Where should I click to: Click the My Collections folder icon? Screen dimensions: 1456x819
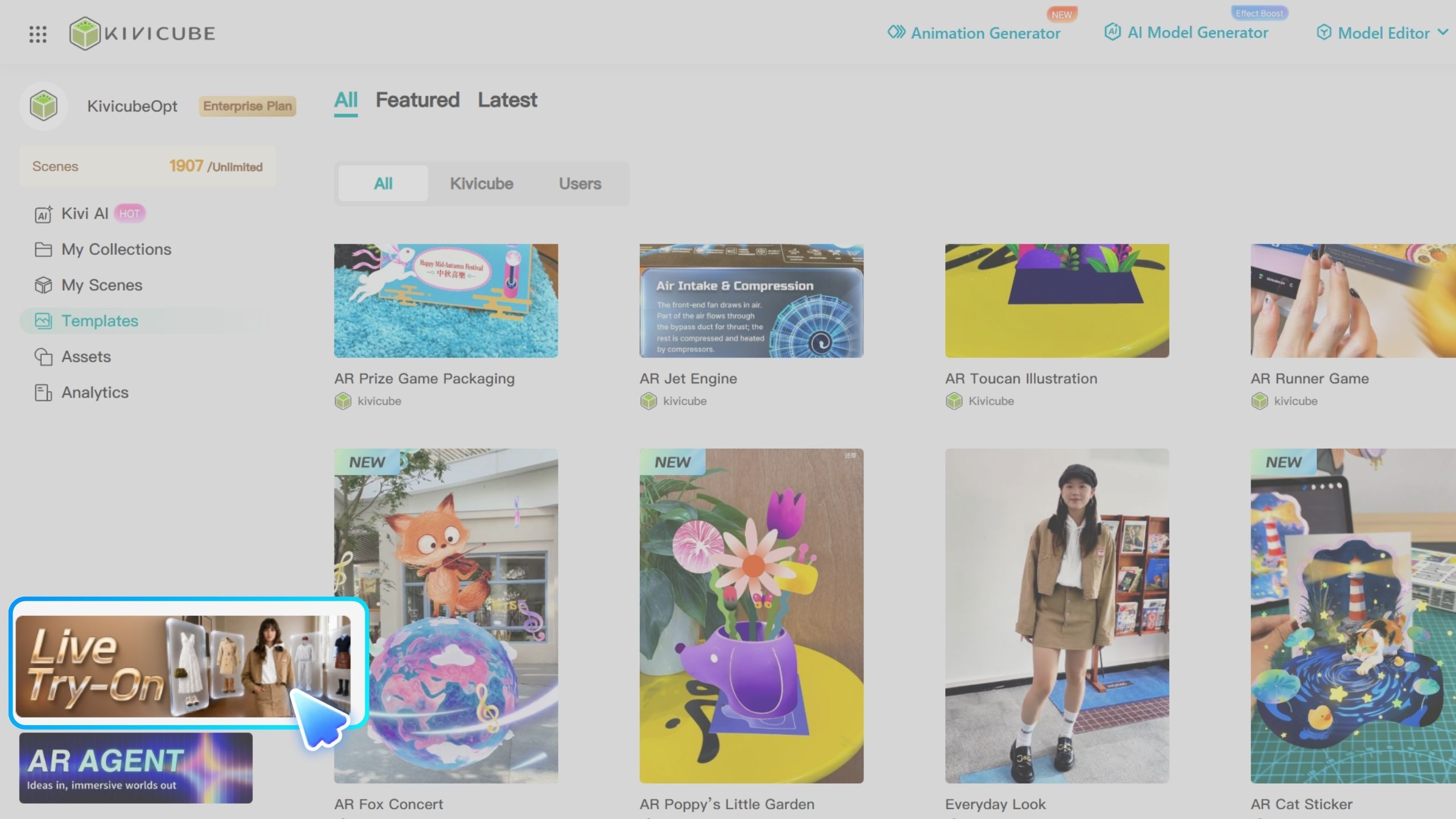click(43, 250)
